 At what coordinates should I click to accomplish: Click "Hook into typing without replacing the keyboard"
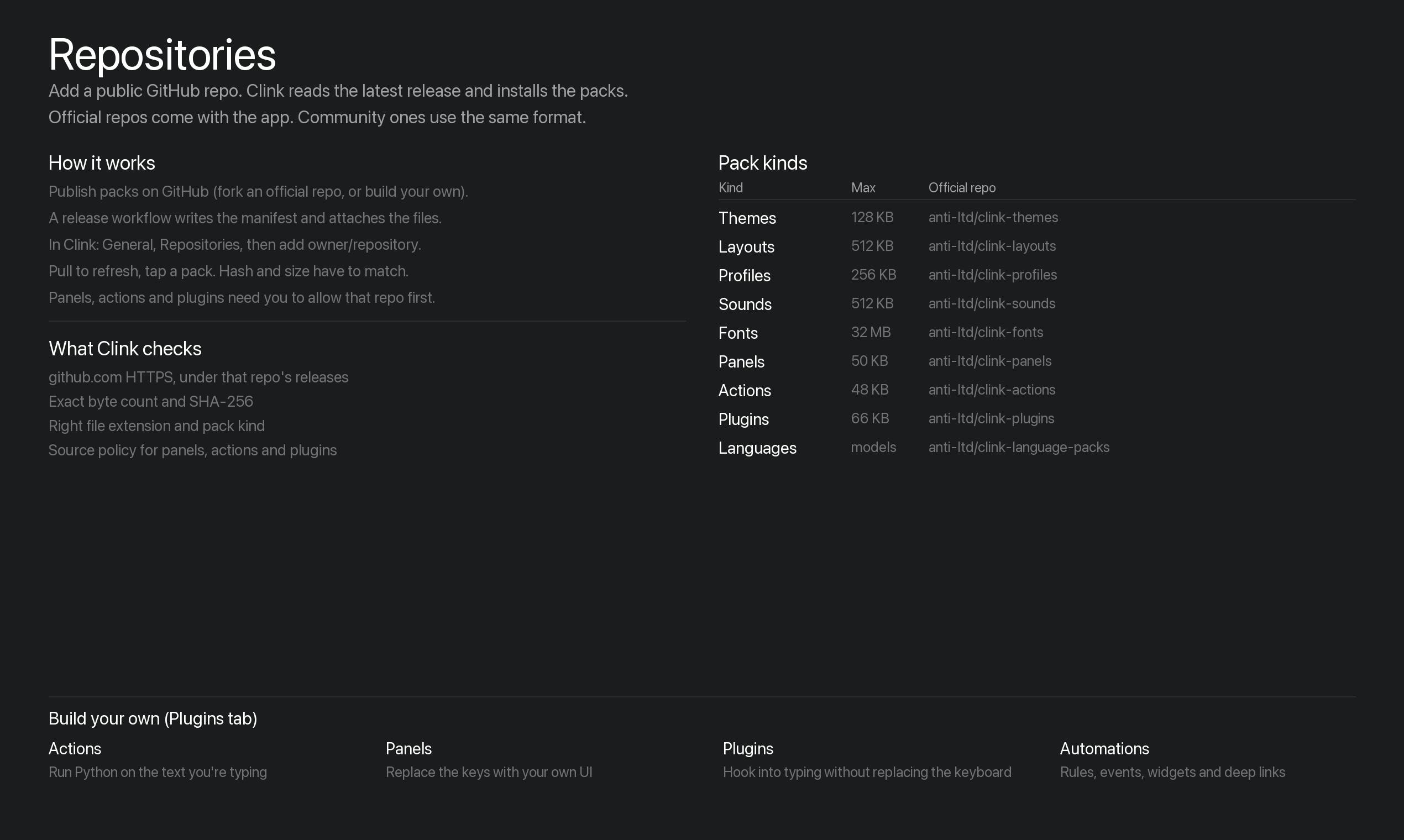click(x=867, y=773)
